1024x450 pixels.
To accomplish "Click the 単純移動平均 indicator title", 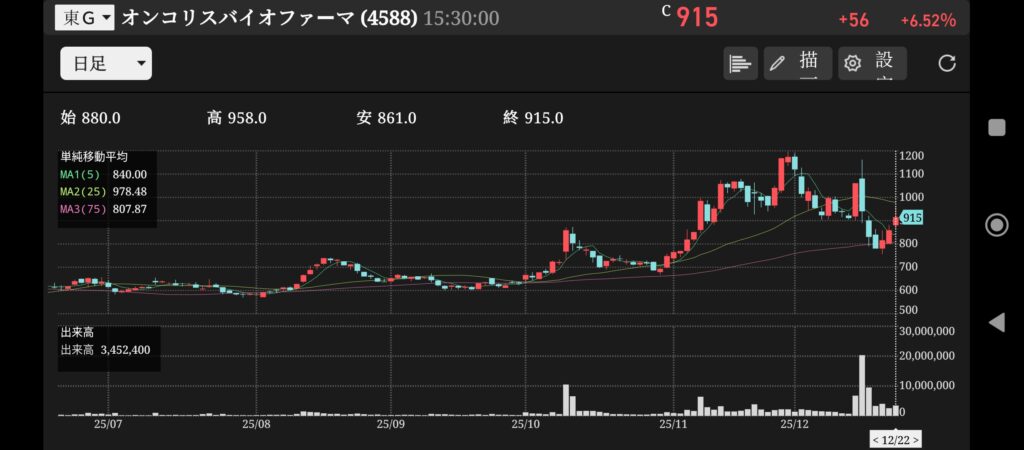I will click(x=94, y=157).
